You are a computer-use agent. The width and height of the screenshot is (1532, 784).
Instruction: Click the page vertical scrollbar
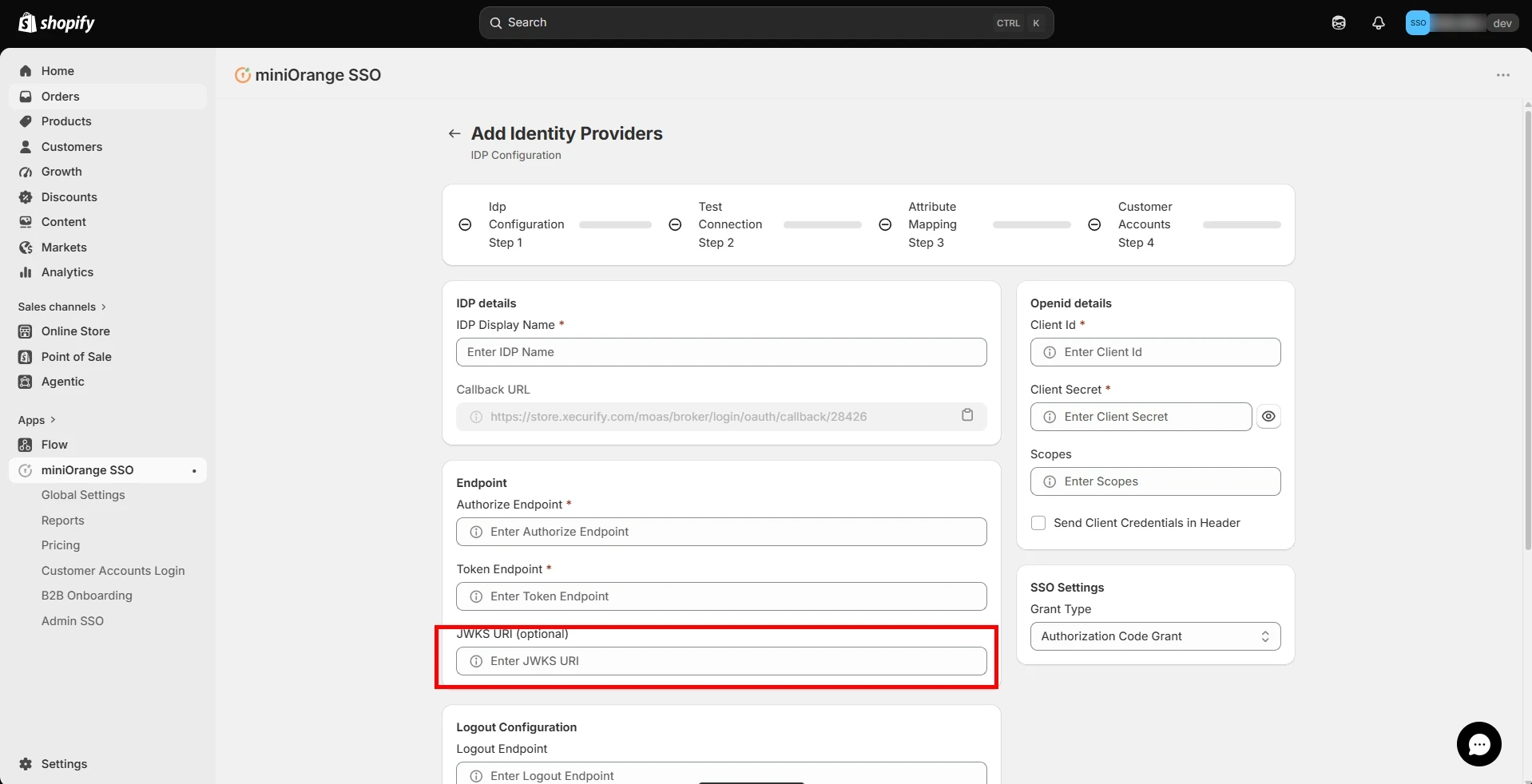coord(1527,331)
